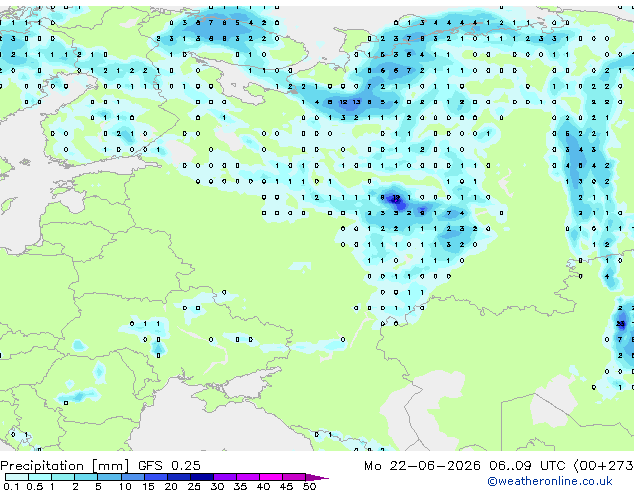Click the purple arrow tip ending the legend

click(317, 478)
